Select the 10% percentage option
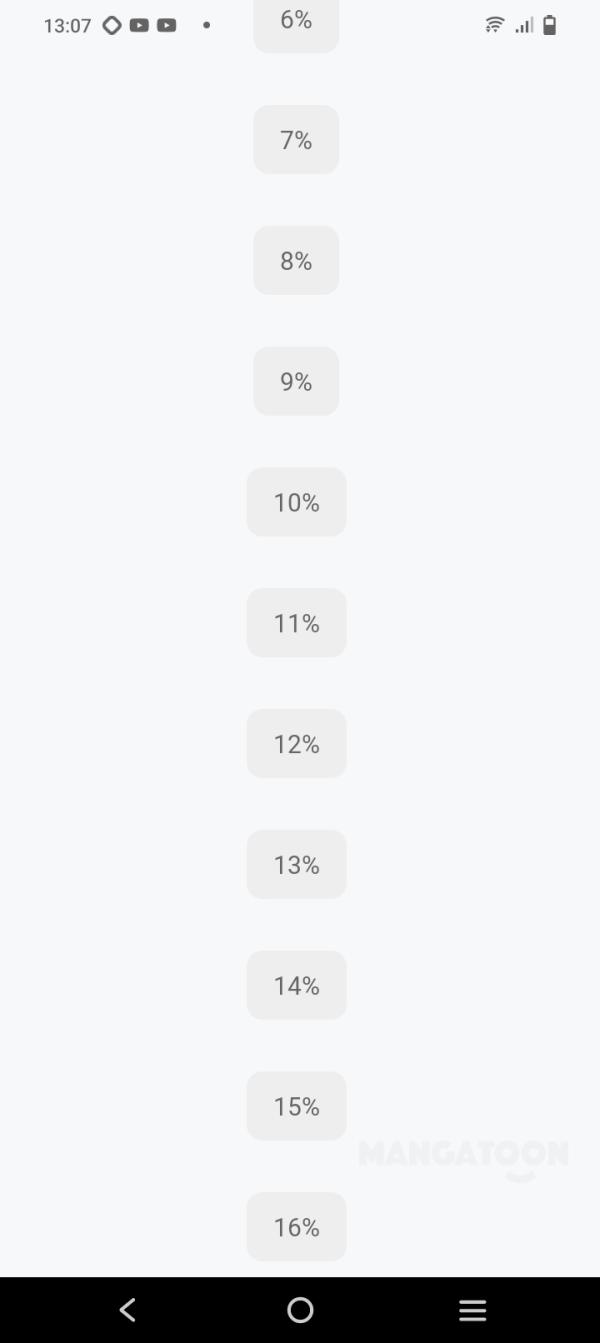The image size is (600, 1343). [296, 502]
